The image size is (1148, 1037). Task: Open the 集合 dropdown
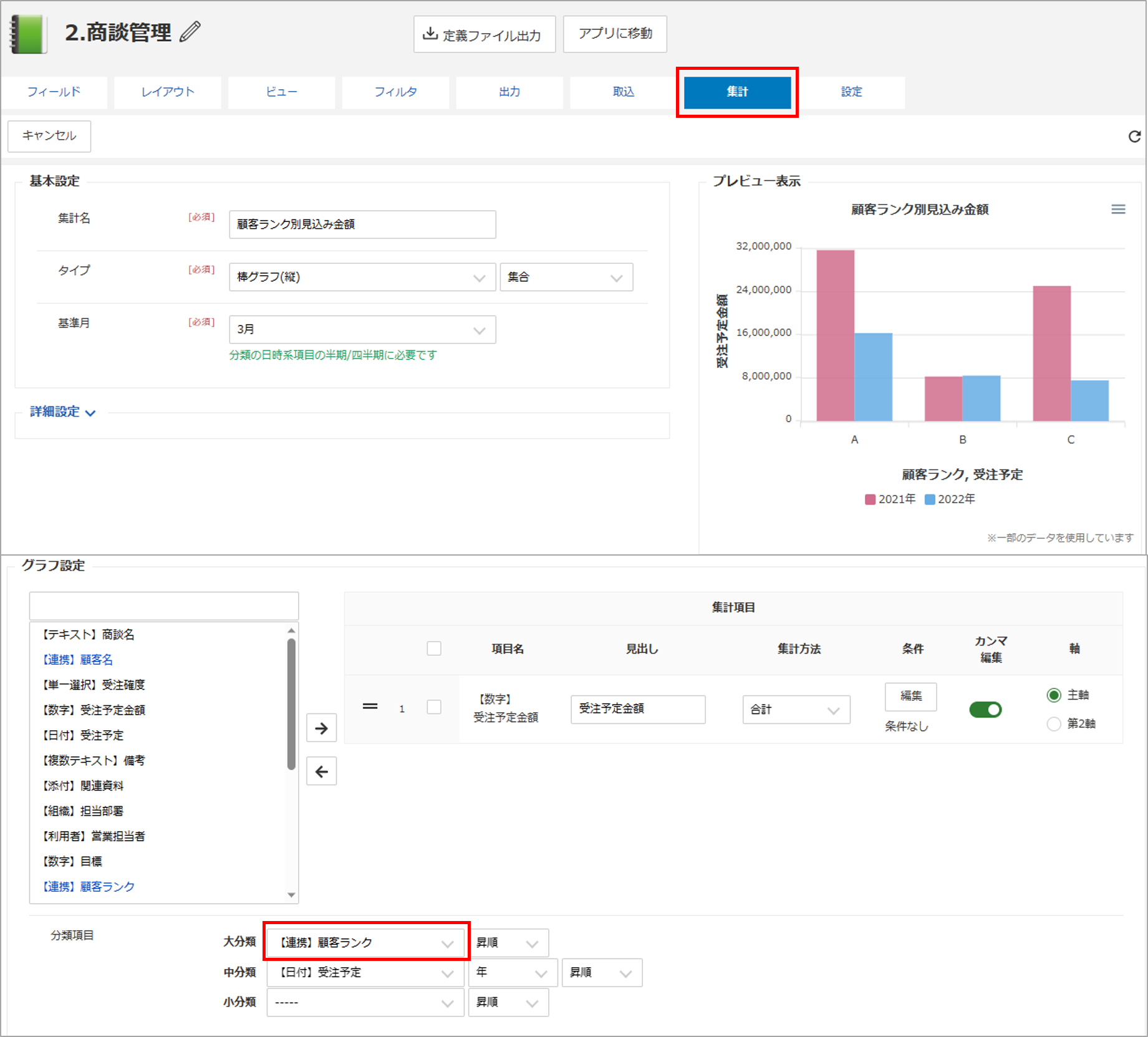click(x=566, y=277)
